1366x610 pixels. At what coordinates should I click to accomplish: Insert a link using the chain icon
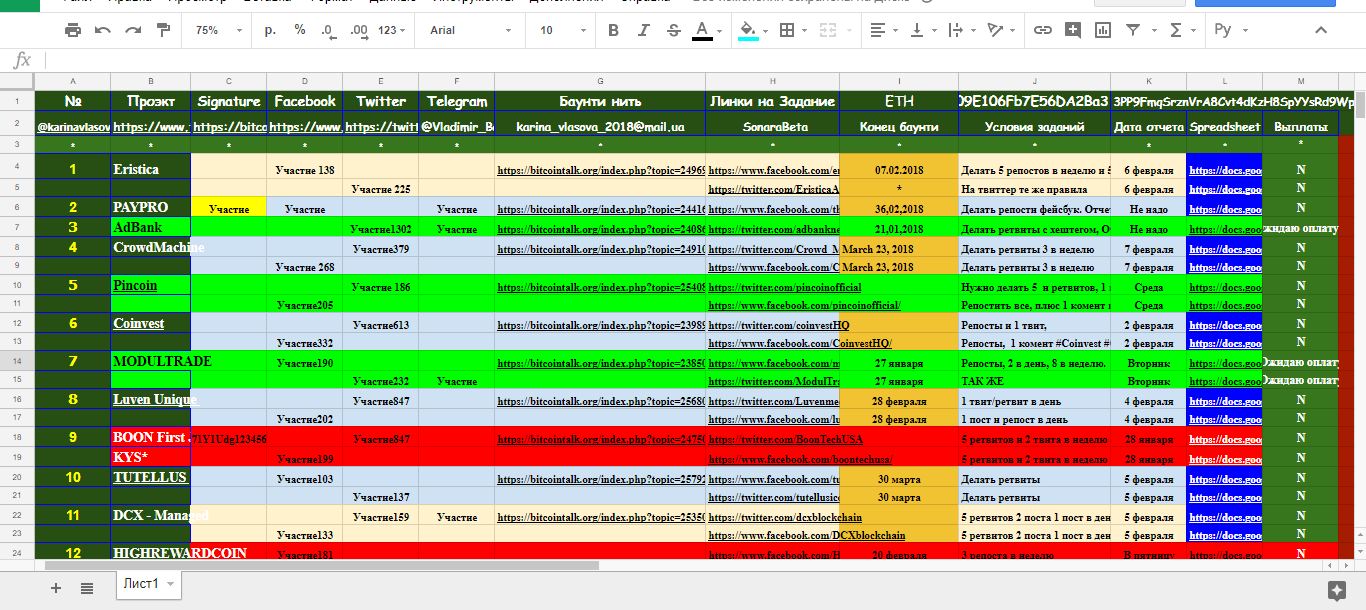(x=1043, y=30)
